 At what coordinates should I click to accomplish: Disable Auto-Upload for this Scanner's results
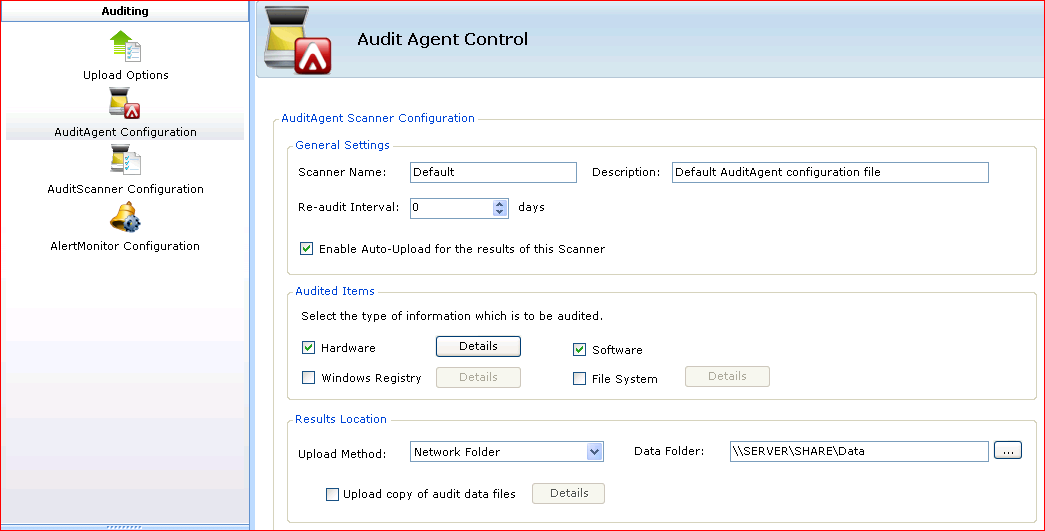307,249
